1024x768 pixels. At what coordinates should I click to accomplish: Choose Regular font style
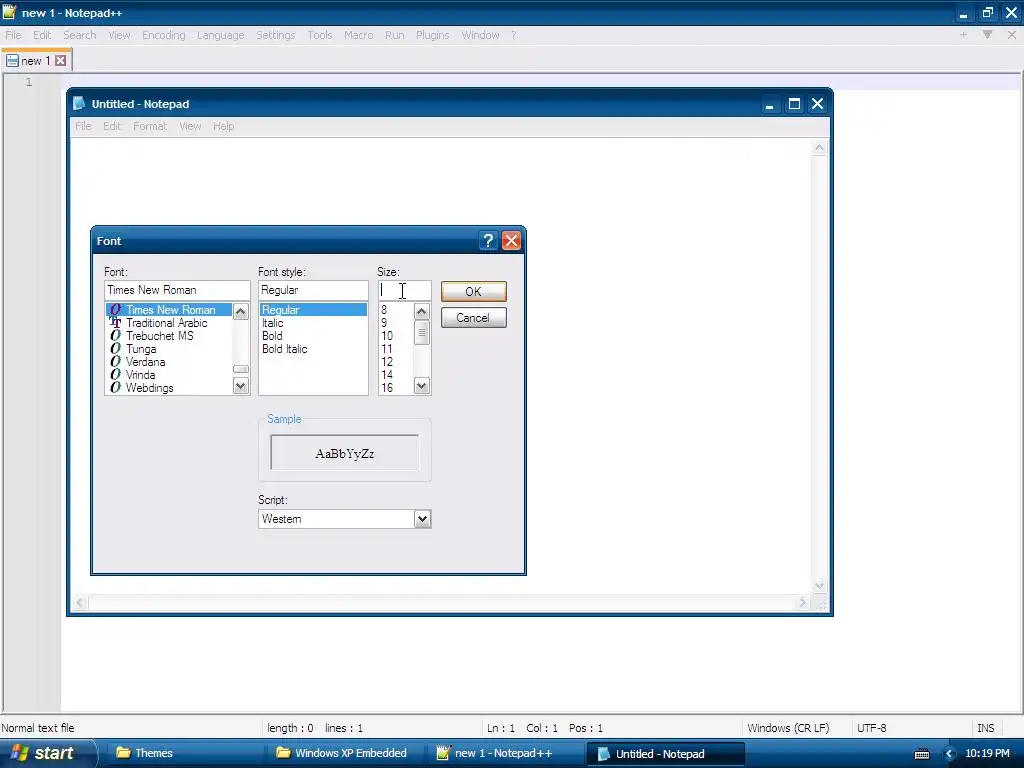[313, 310]
